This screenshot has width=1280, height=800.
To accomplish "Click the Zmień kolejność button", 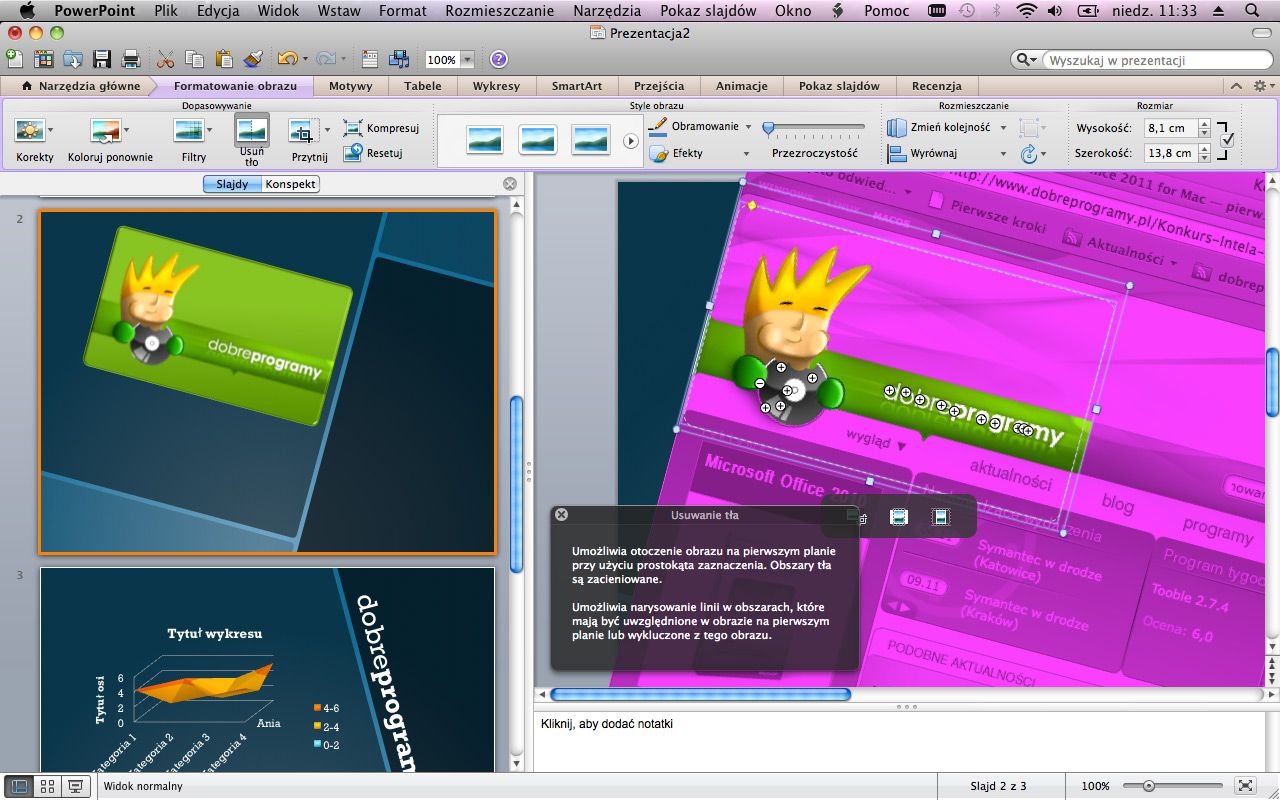I will (939, 127).
